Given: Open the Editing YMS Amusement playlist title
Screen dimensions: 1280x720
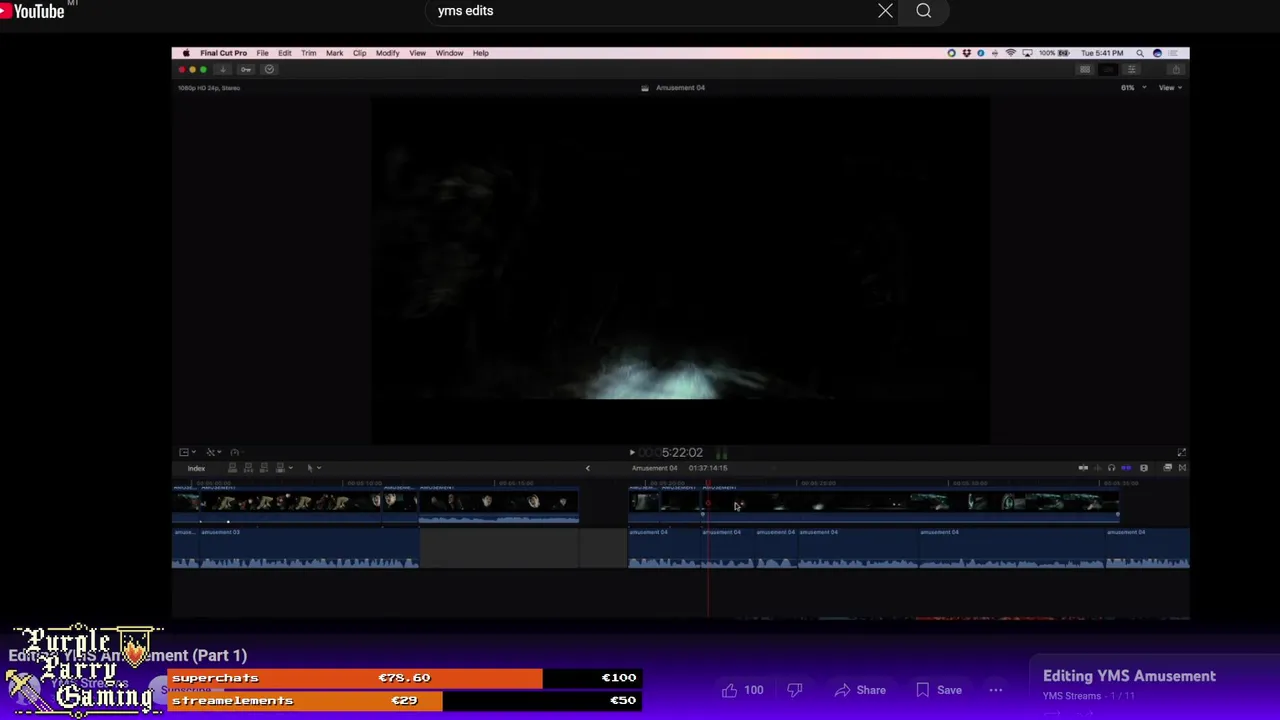Looking at the screenshot, I should pyautogui.click(x=1129, y=676).
